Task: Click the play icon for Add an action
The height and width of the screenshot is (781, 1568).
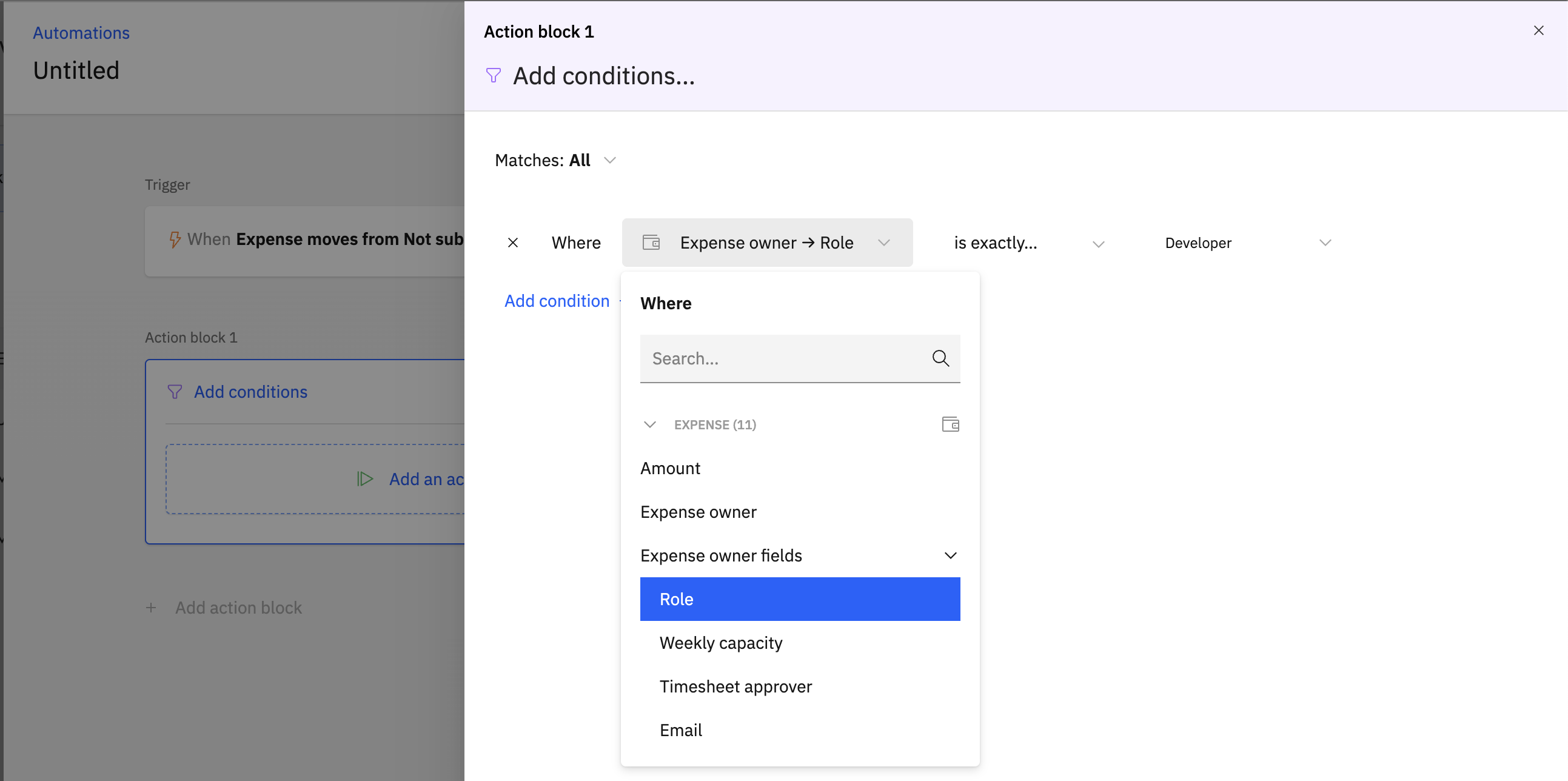Action: (x=364, y=478)
